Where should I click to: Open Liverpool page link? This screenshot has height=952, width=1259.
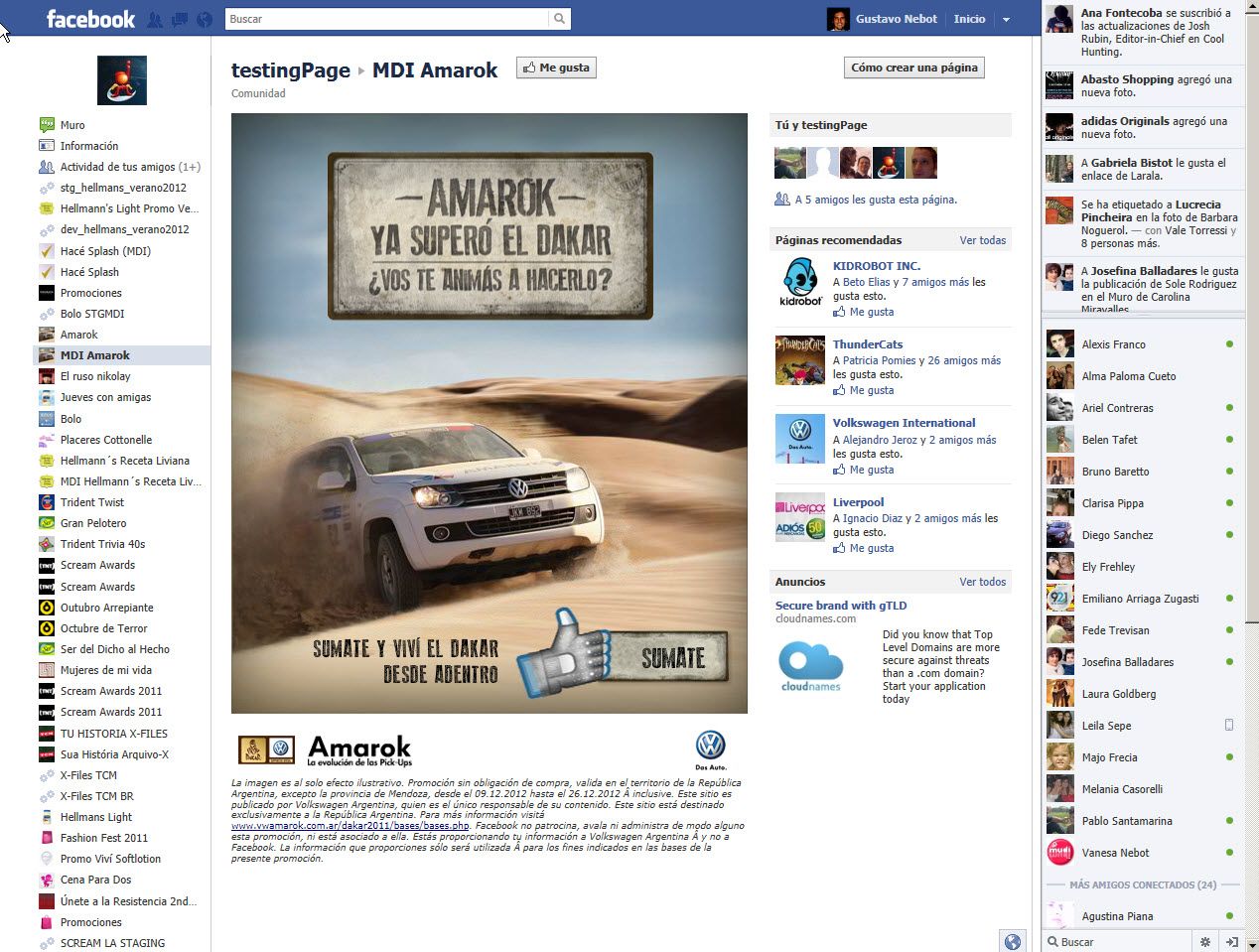point(858,502)
